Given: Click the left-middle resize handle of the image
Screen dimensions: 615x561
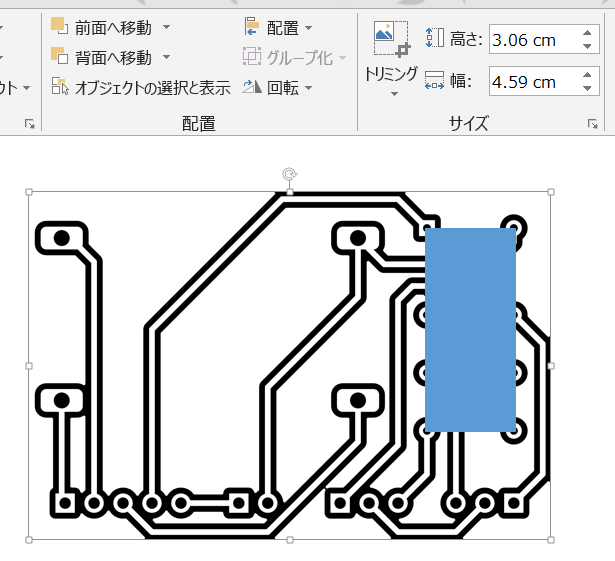Looking at the screenshot, I should pos(29,366).
